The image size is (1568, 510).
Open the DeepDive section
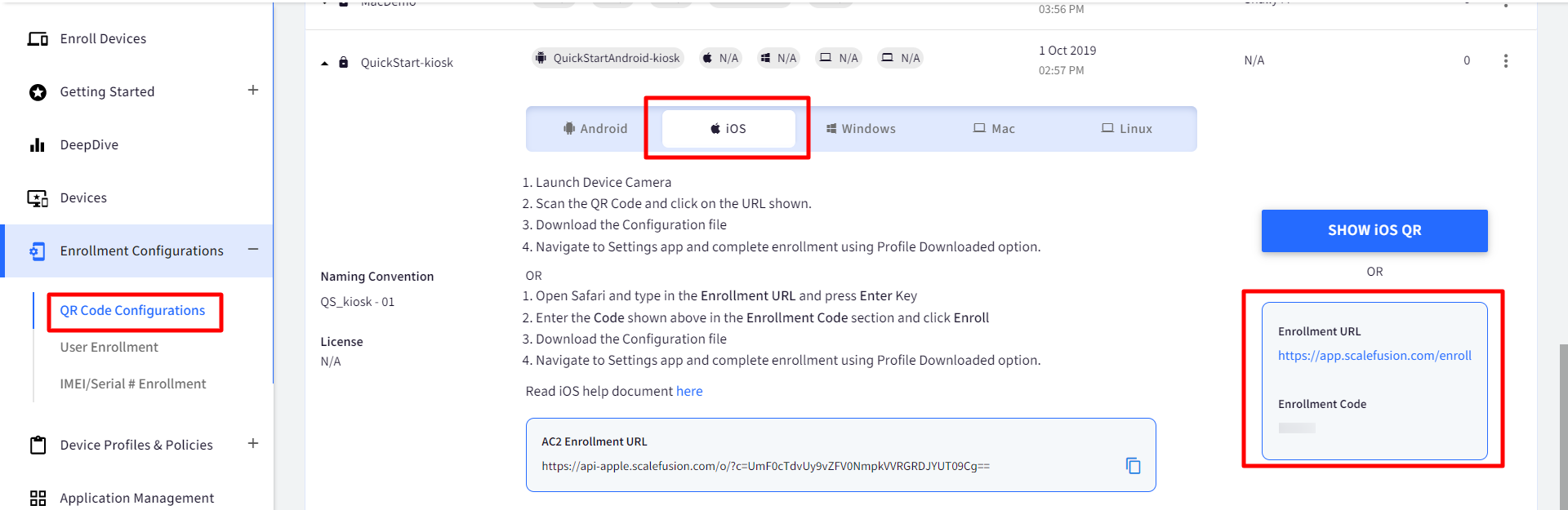89,144
